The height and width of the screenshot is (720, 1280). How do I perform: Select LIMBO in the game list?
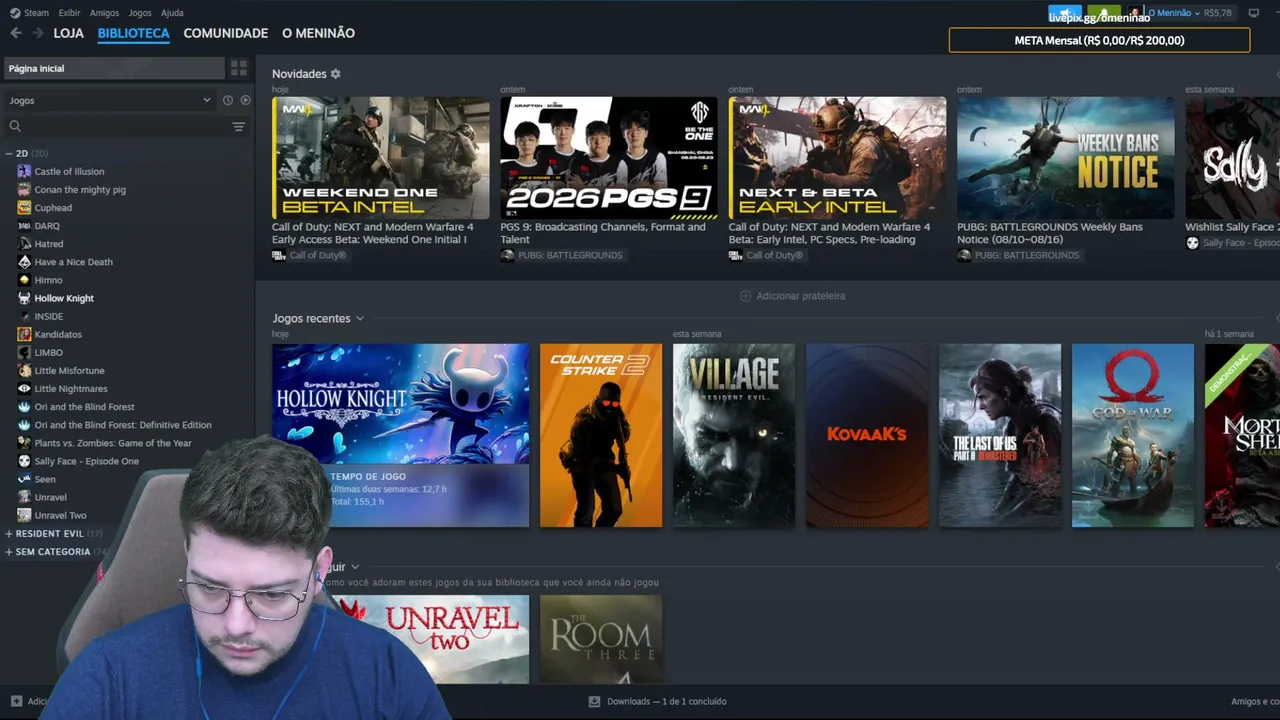49,353
